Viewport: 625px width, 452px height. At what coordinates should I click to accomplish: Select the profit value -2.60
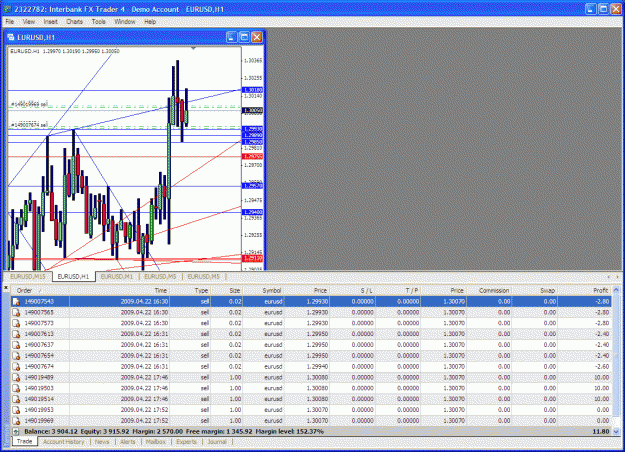pyautogui.click(x=601, y=366)
